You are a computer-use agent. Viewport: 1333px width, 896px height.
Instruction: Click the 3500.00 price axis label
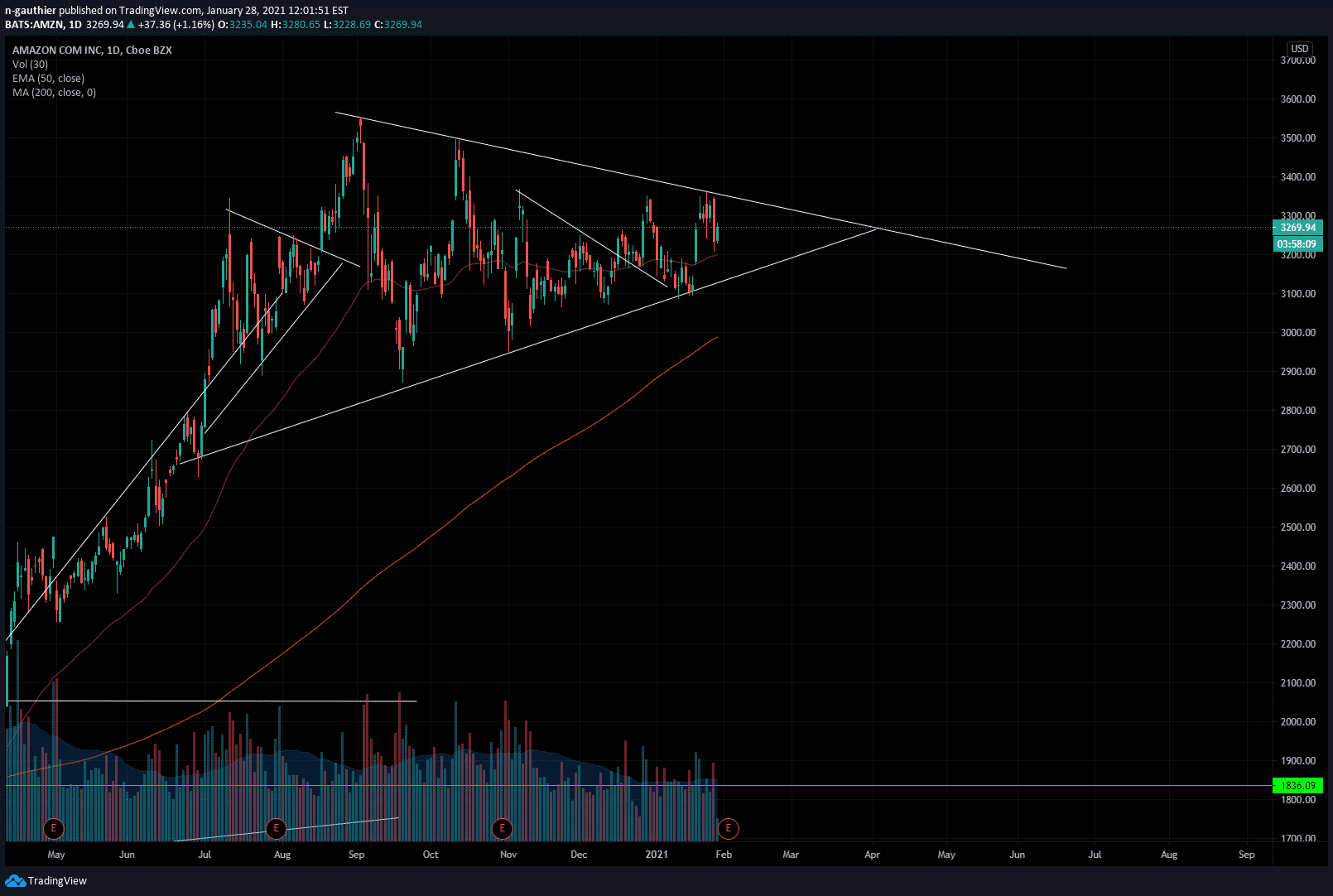tap(1297, 137)
